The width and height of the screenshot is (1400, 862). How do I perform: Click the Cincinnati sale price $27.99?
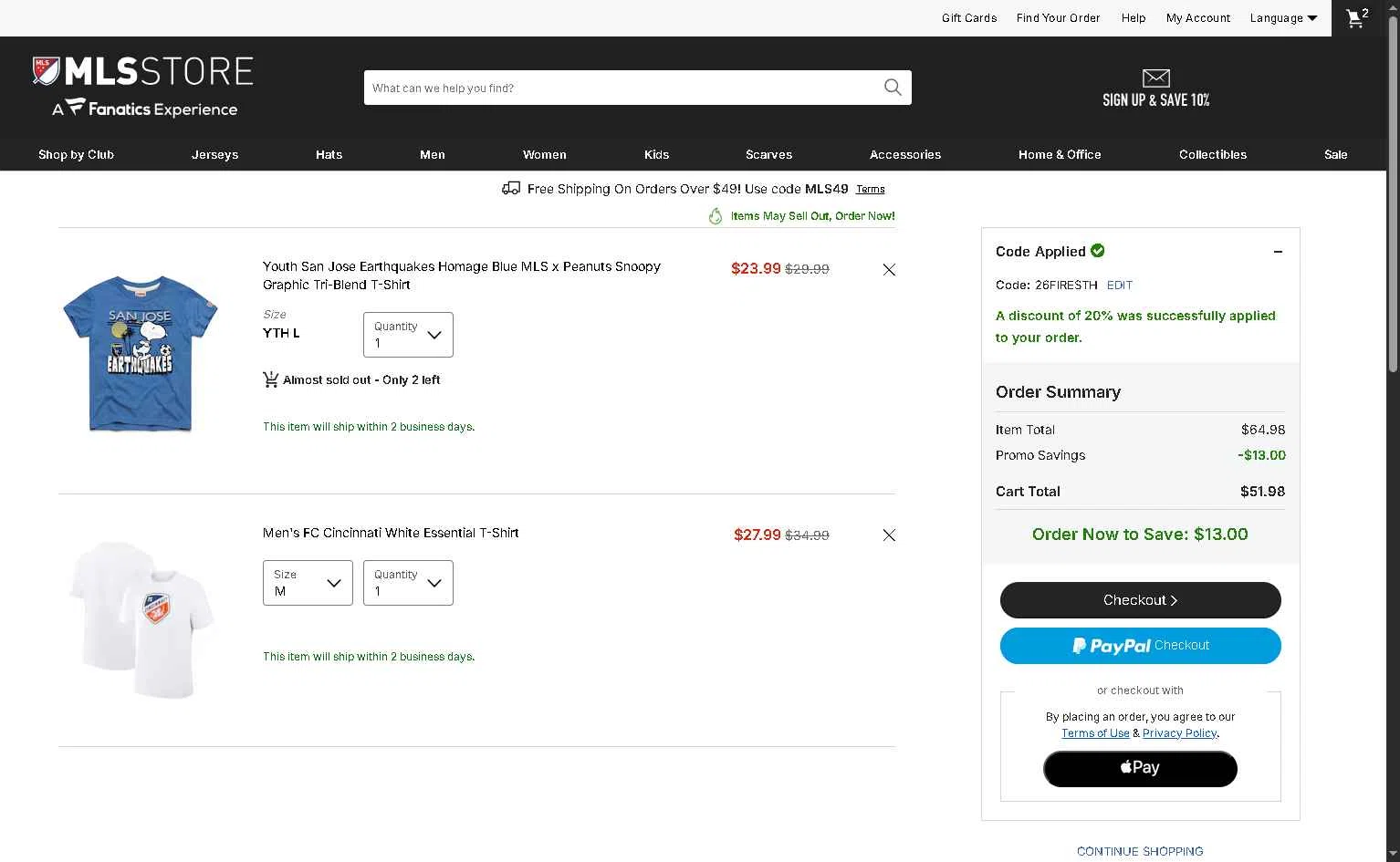pyautogui.click(x=757, y=535)
